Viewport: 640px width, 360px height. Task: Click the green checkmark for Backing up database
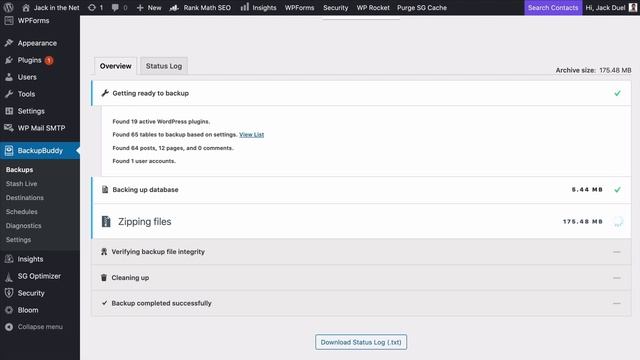point(618,189)
